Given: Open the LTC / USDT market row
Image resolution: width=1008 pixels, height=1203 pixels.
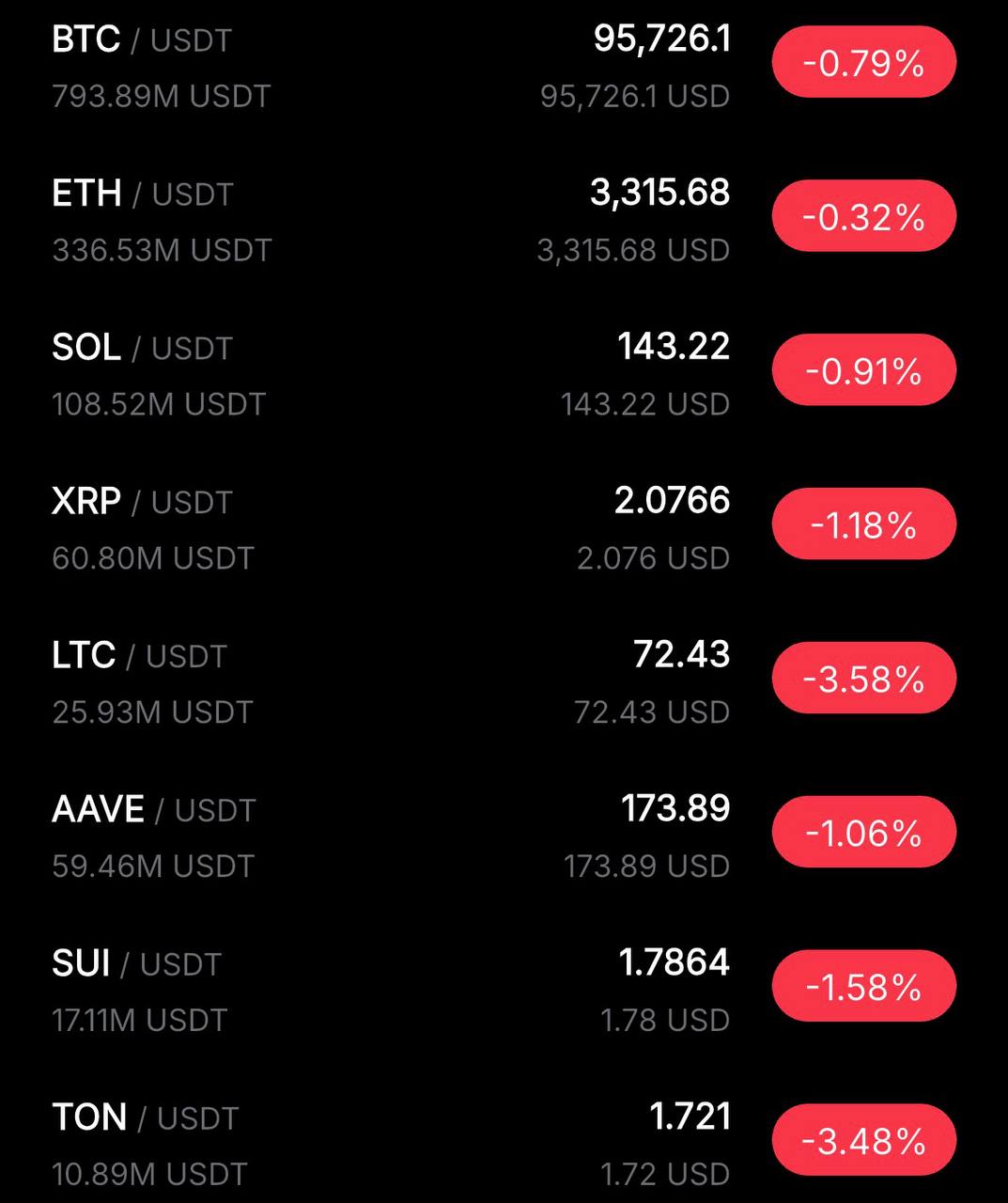Looking at the screenshot, I should point(139,656).
